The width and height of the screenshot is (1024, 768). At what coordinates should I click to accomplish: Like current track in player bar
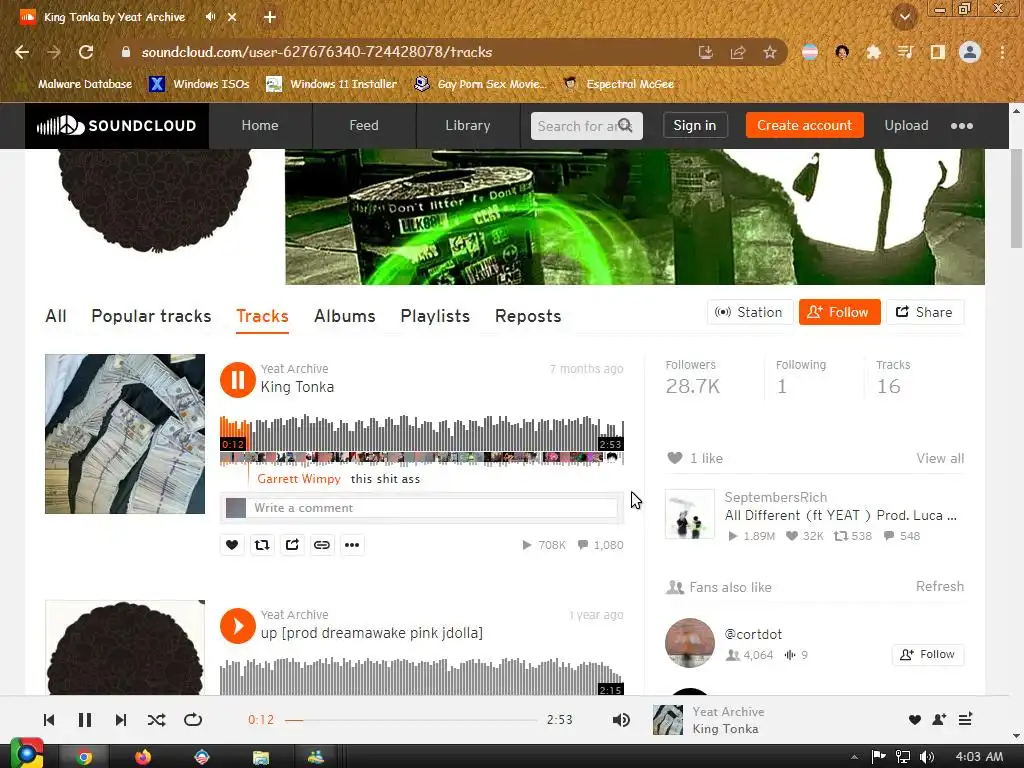pyautogui.click(x=915, y=720)
